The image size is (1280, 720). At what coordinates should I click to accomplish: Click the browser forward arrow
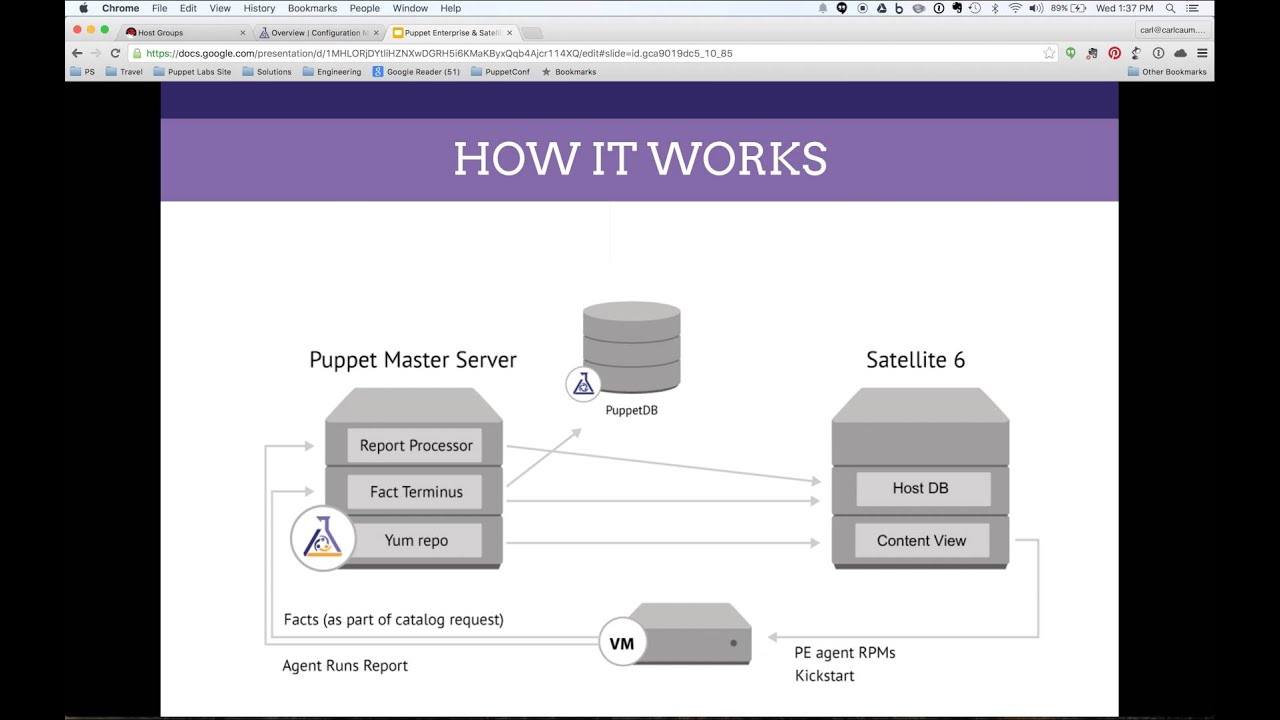(x=96, y=53)
